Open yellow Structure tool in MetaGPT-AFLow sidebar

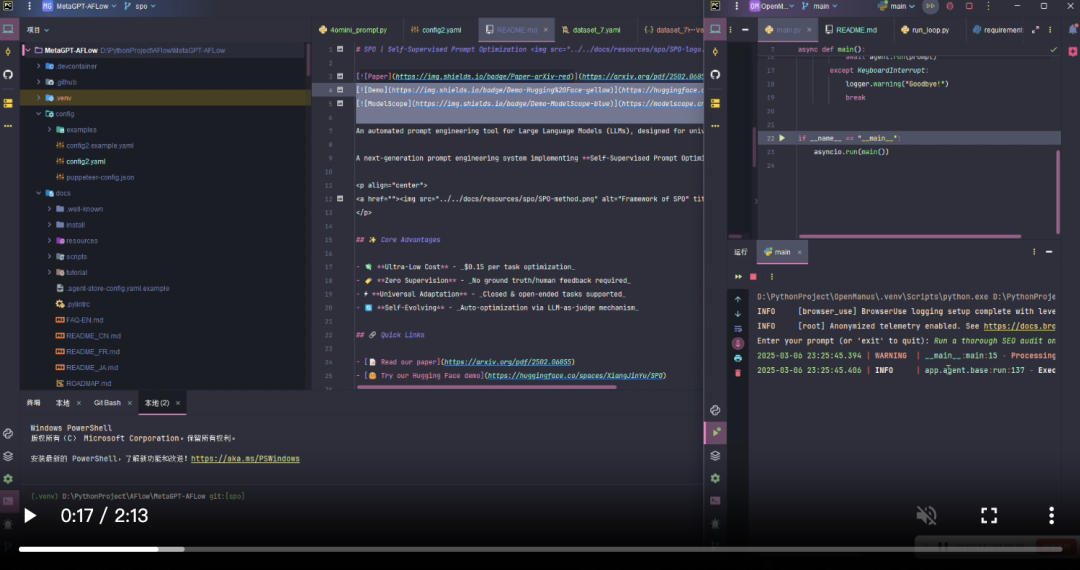(x=8, y=103)
